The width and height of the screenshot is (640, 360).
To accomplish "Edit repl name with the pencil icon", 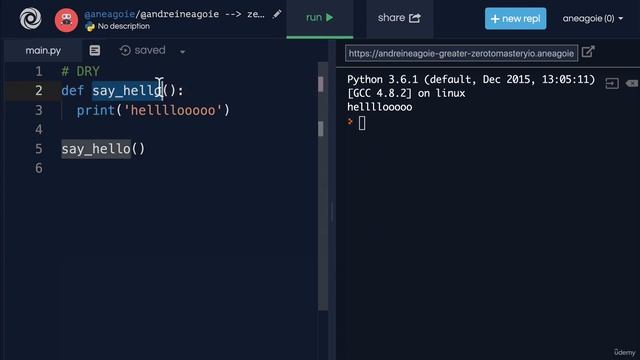I will tap(277, 15).
